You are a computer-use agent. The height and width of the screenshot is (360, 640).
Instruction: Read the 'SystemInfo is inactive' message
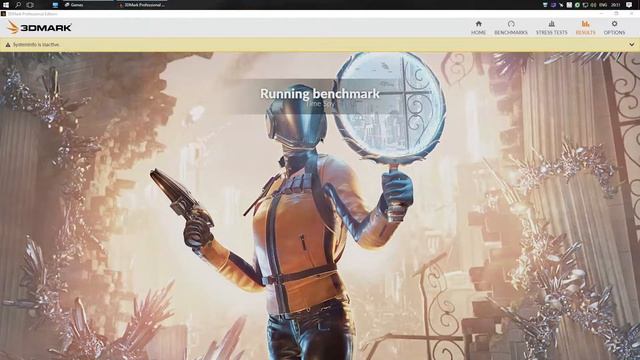(36, 45)
